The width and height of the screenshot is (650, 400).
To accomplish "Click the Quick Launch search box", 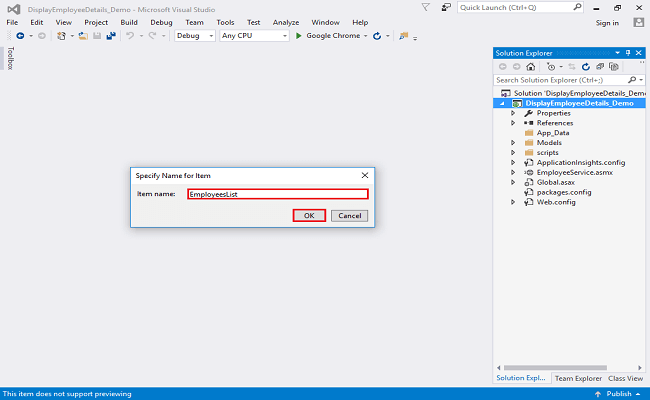I will [x=520, y=7].
